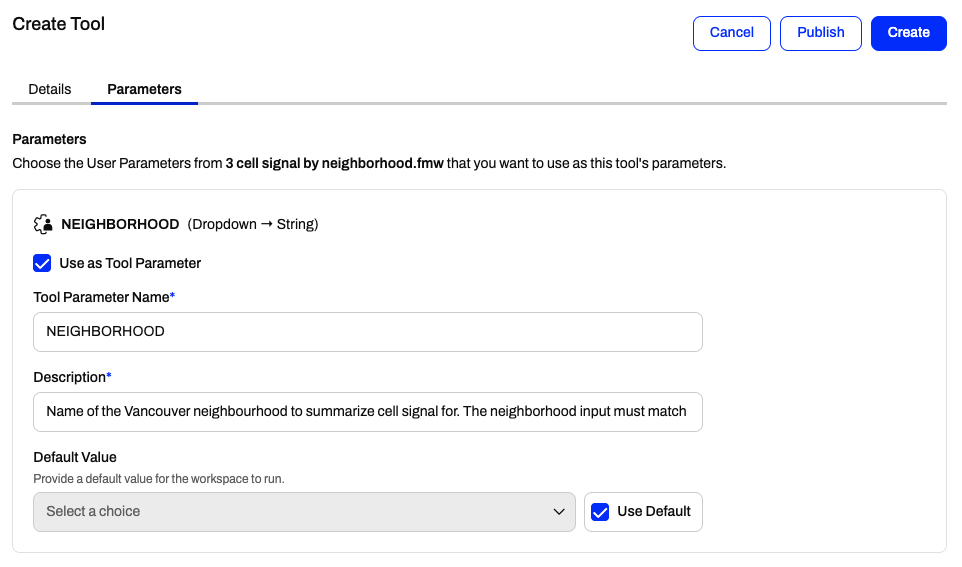Toggle the Use Default checkbox
This screenshot has width=962, height=567.
(600, 512)
